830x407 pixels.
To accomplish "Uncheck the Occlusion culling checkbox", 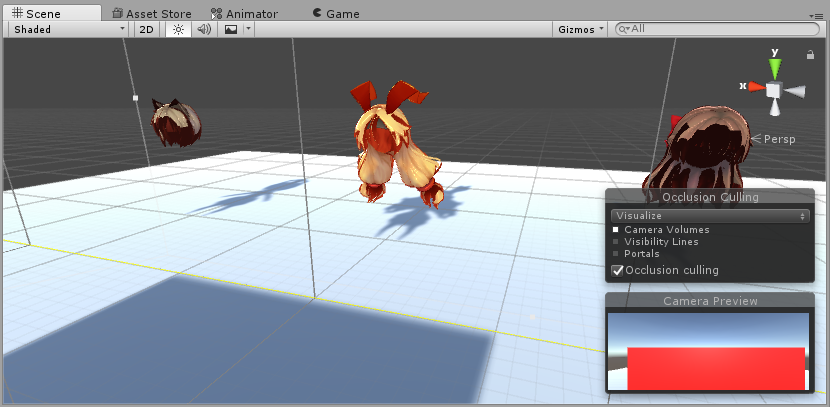I will pyautogui.click(x=618, y=270).
